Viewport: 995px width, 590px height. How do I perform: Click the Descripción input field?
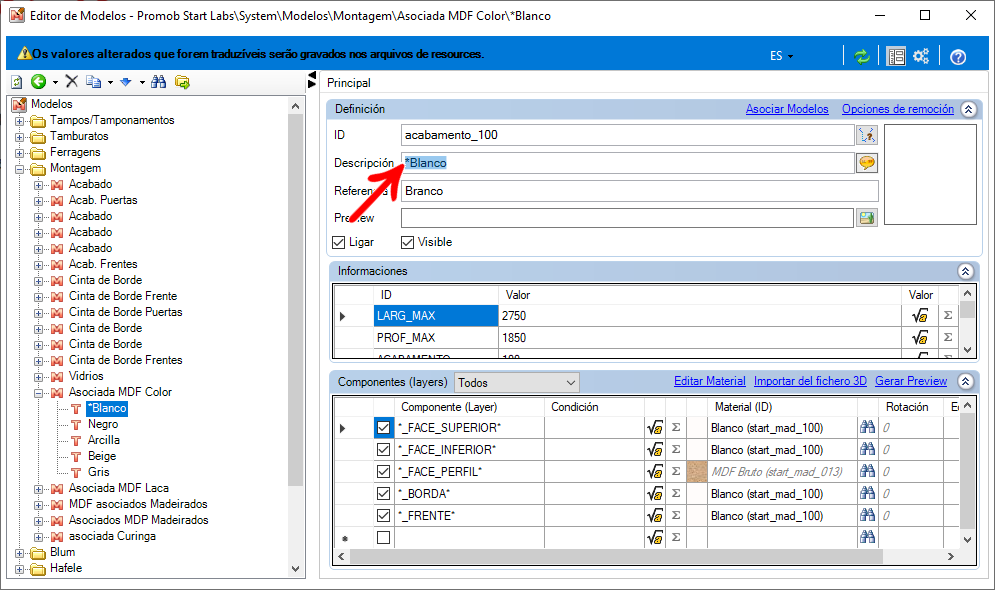628,163
